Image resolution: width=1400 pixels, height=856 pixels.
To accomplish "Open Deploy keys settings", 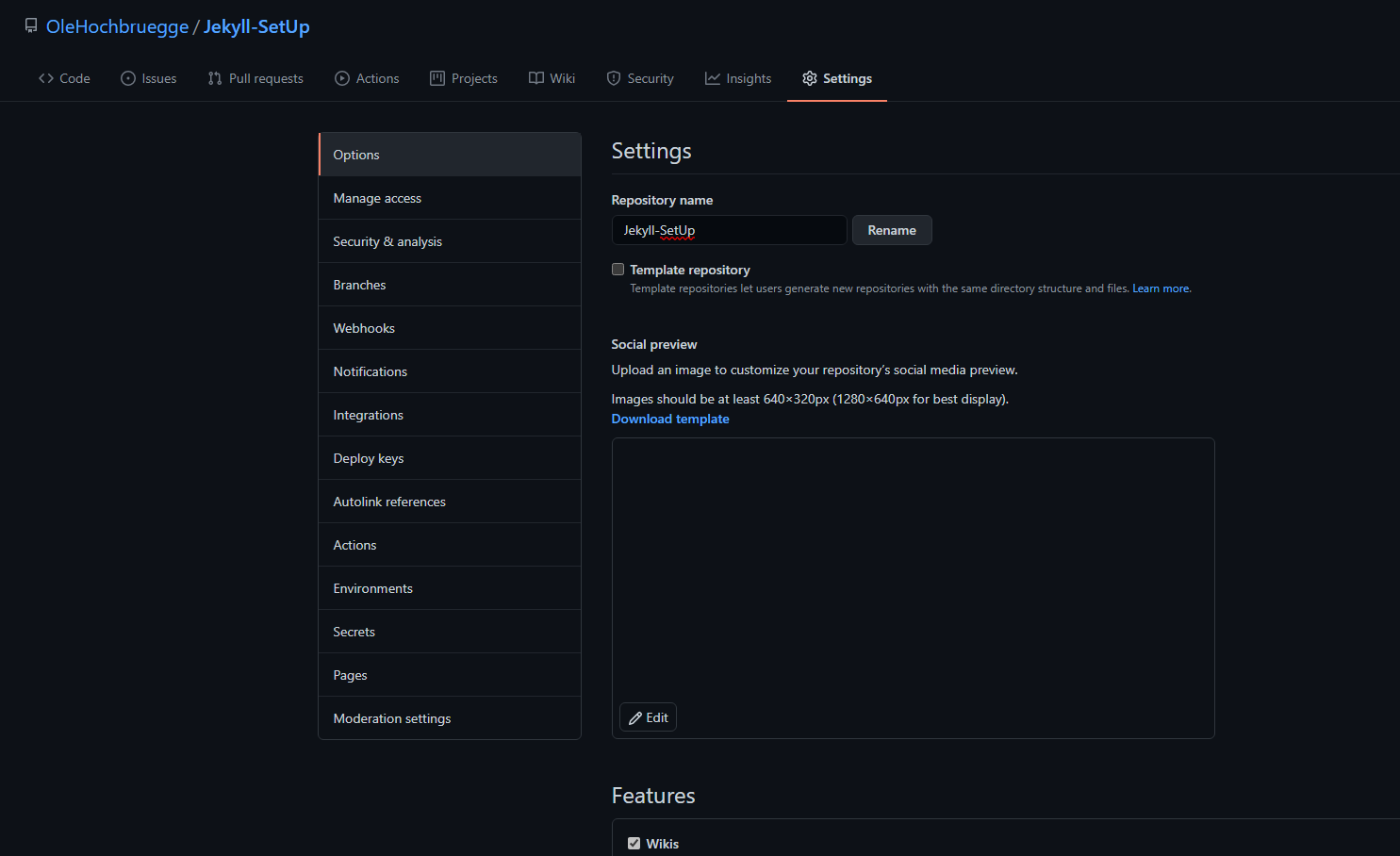I will pyautogui.click(x=450, y=458).
